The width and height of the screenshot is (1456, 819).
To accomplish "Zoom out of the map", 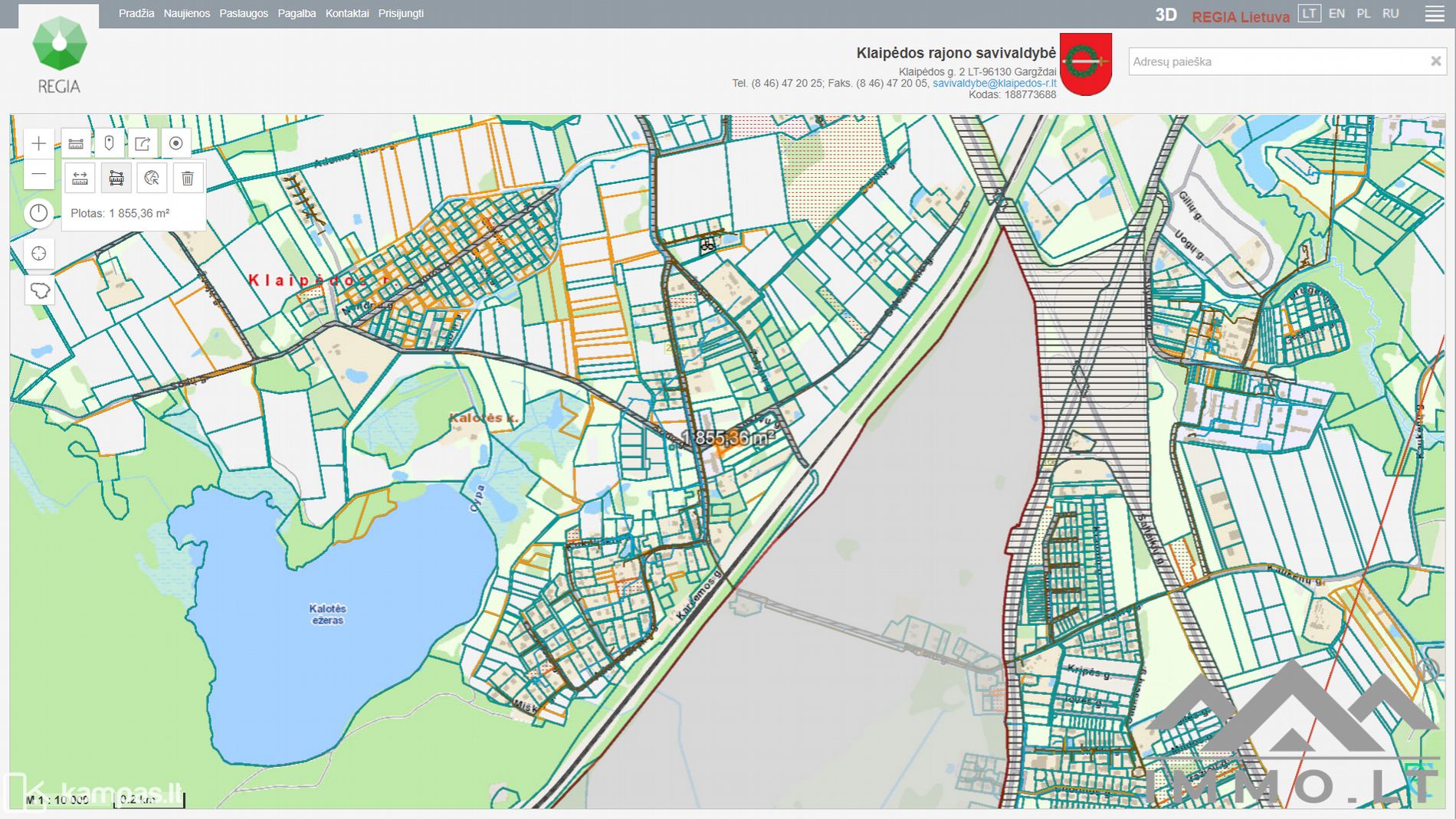I will (38, 175).
